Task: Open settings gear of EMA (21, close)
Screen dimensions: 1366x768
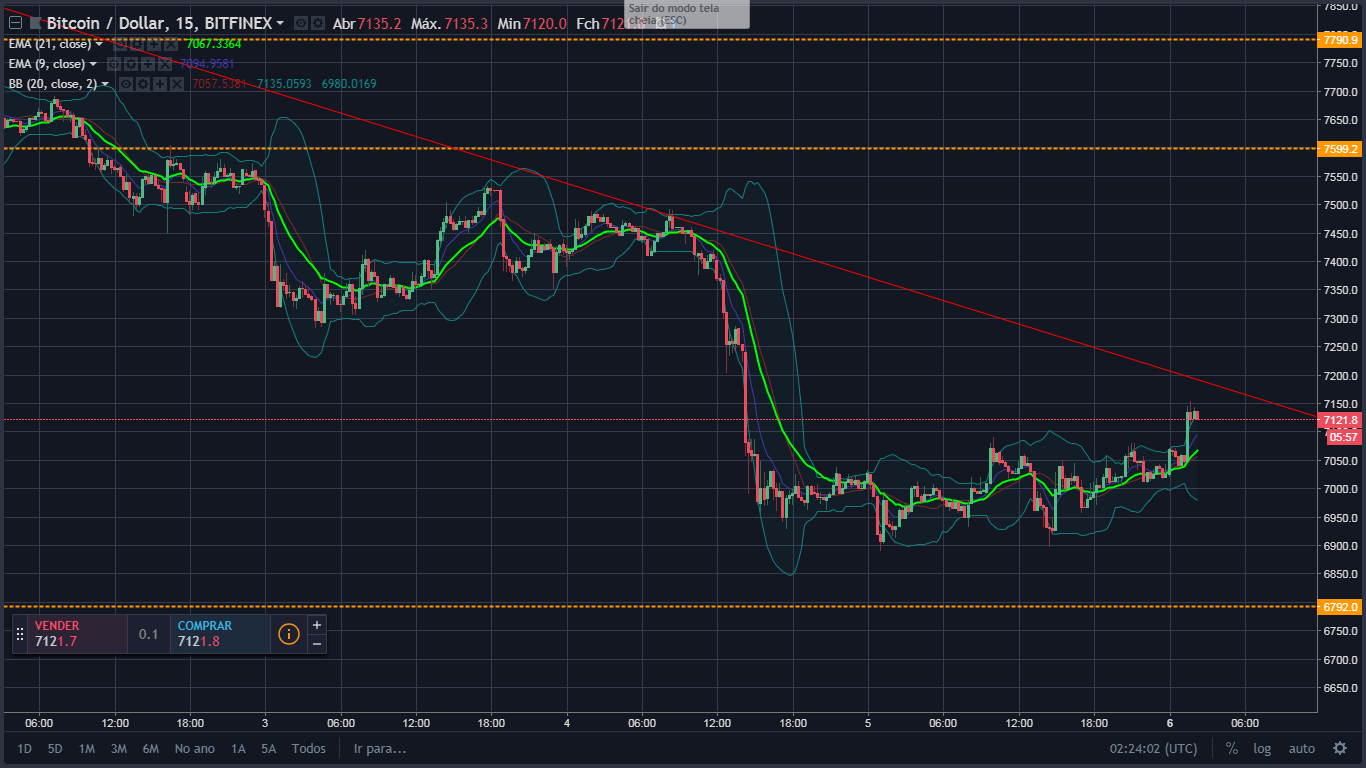Action: [137, 44]
